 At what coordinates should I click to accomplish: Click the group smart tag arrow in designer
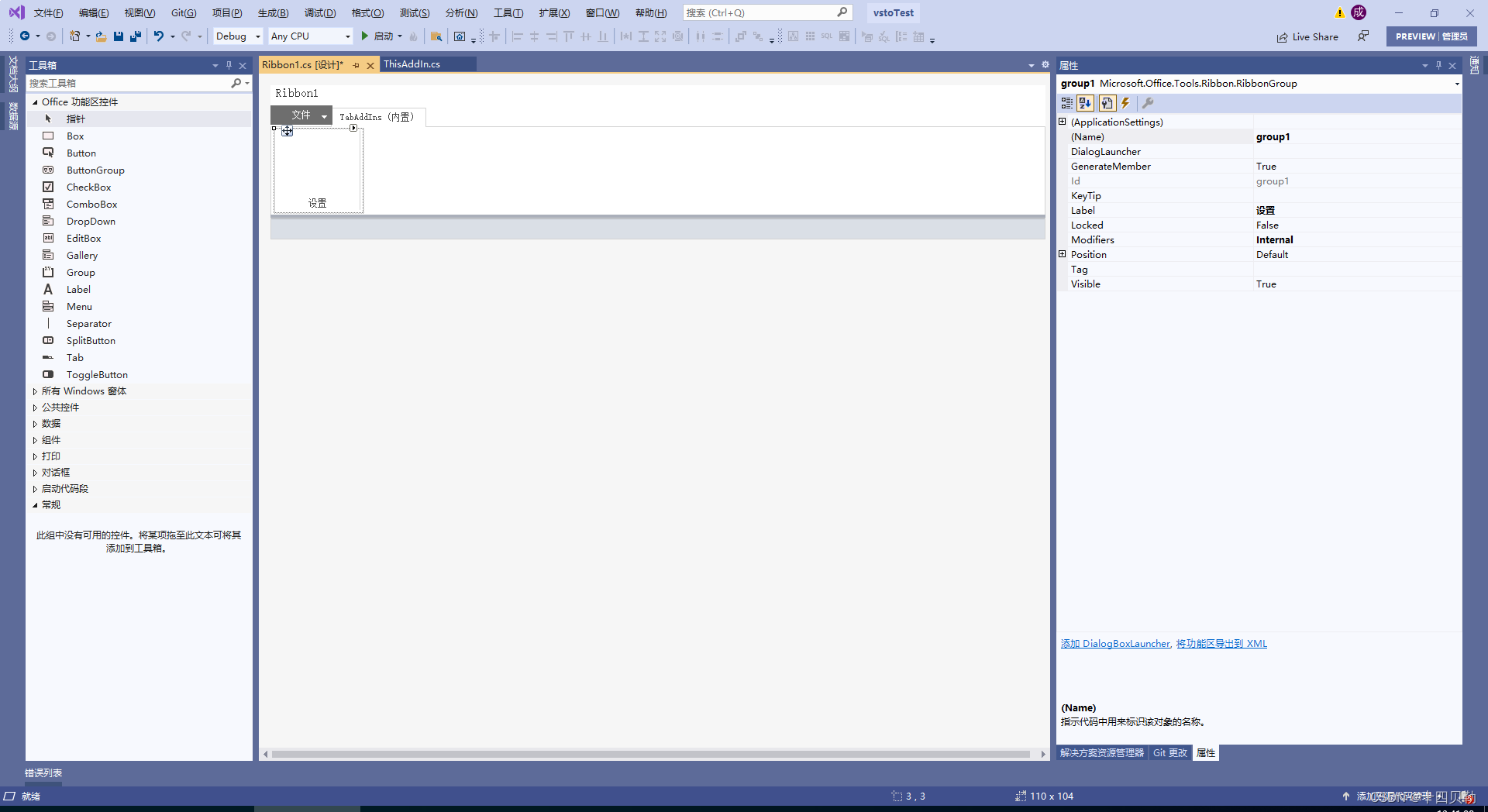353,128
